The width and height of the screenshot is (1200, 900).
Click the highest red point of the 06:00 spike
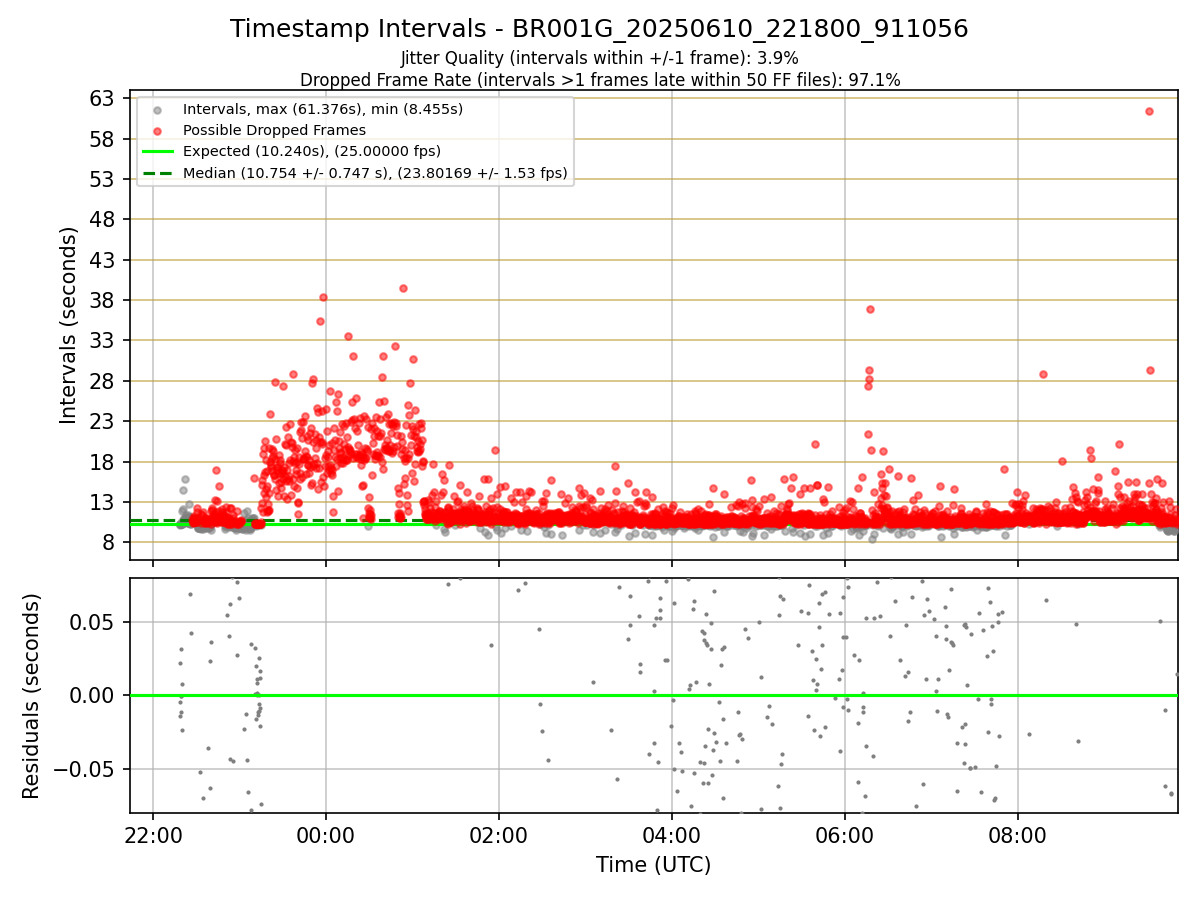(x=870, y=309)
